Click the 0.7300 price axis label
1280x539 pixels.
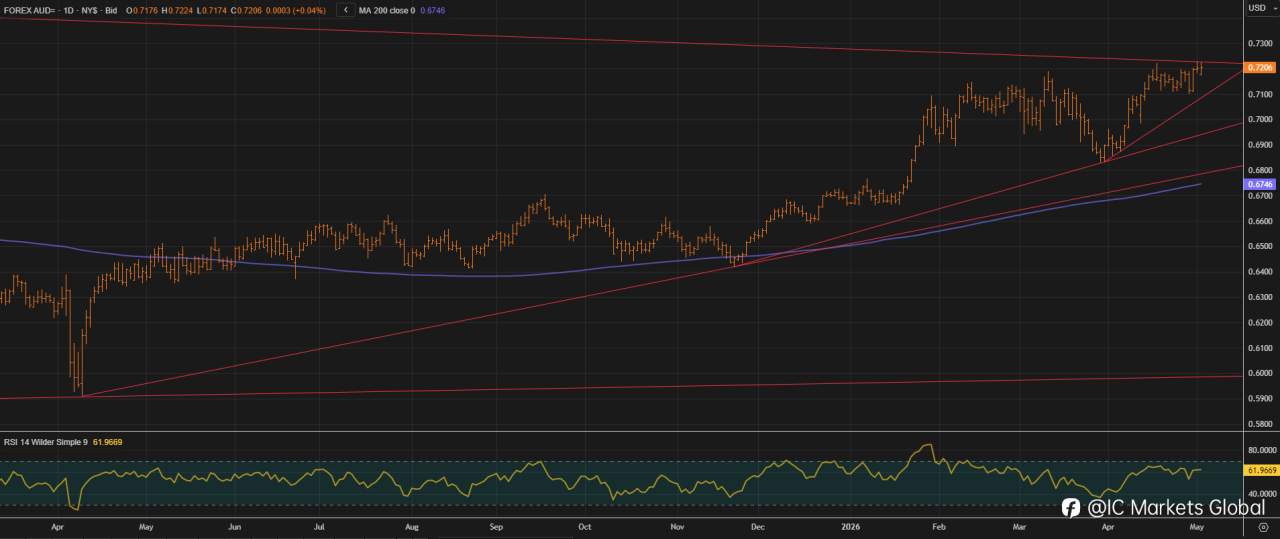tap(1259, 43)
